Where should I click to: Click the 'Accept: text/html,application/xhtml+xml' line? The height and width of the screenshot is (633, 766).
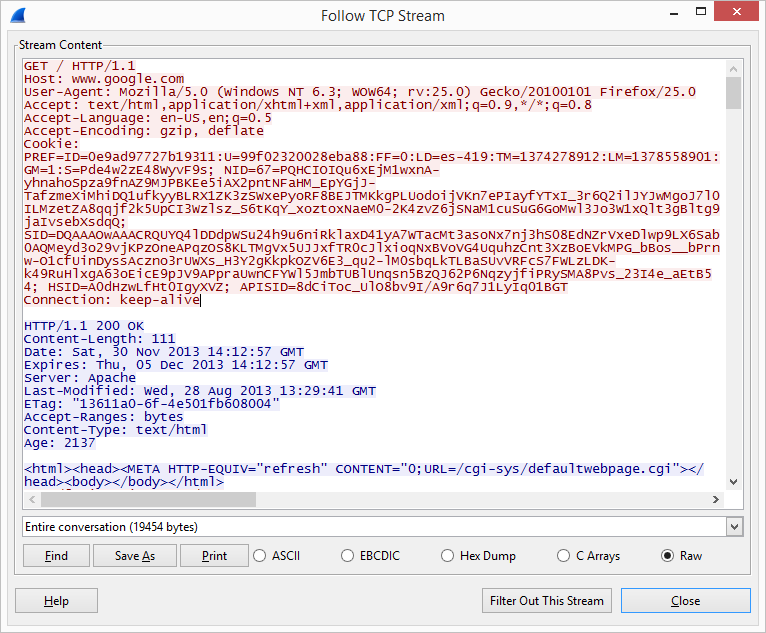[308, 105]
